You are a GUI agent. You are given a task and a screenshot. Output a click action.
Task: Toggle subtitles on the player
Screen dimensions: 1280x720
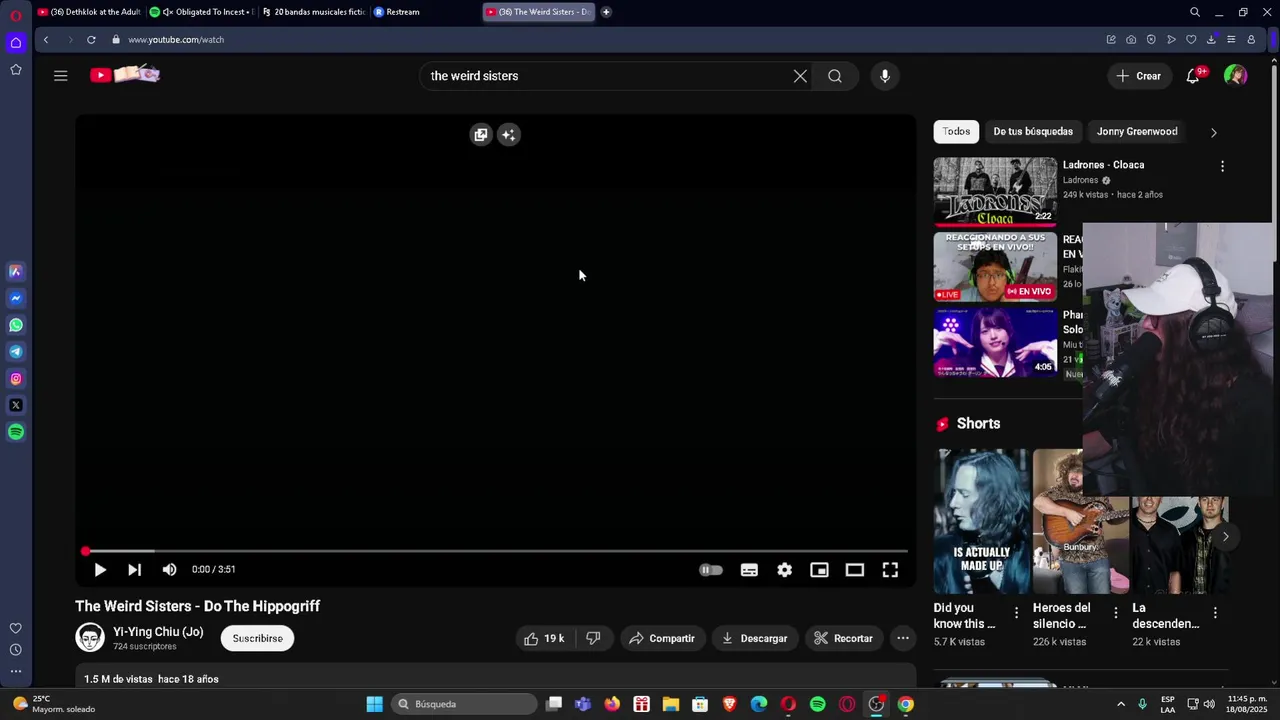(749, 570)
